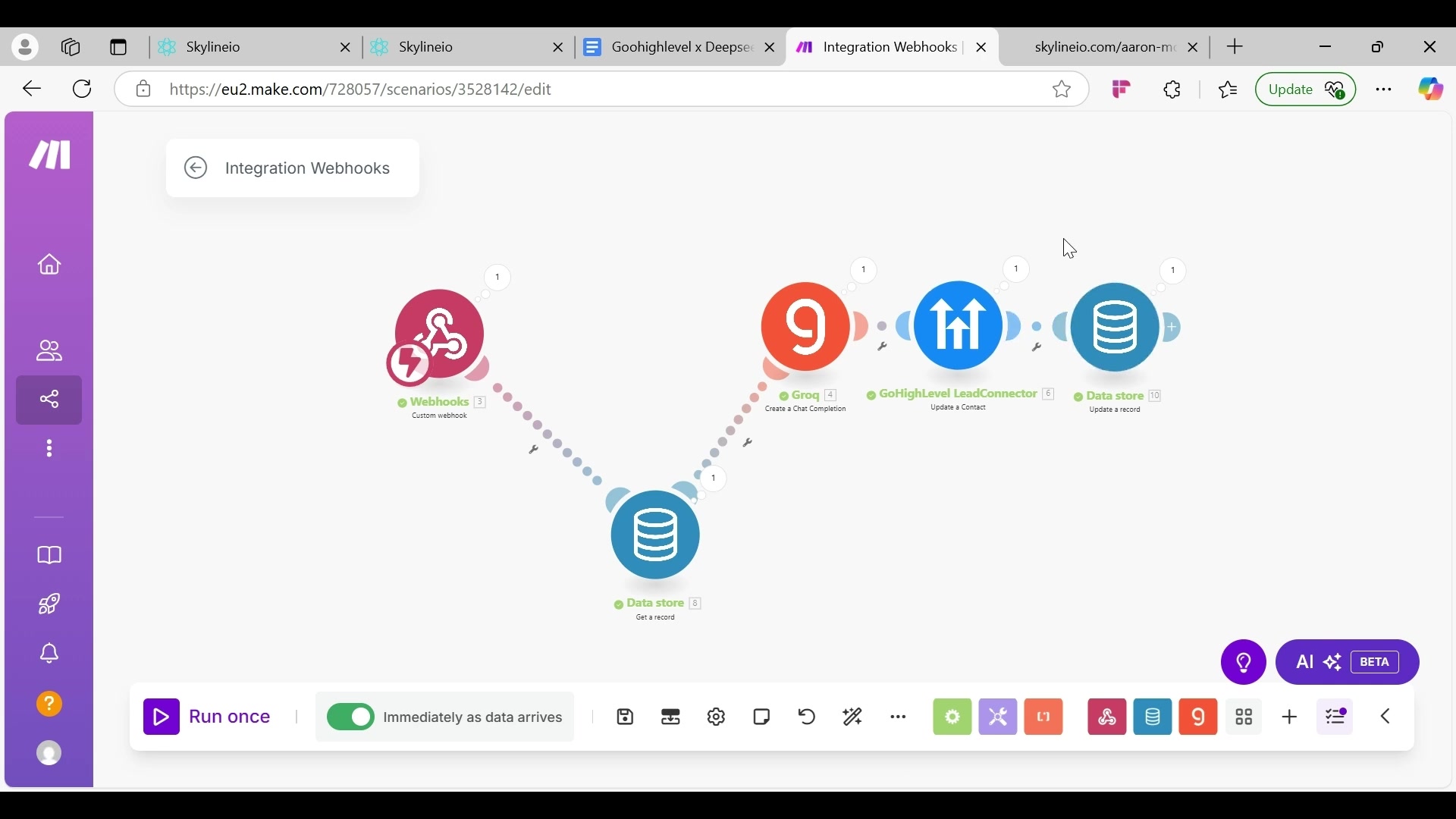Screen dimensions: 1456x819
Task: Open route filter between Webhooks and Data store
Action: tap(534, 450)
